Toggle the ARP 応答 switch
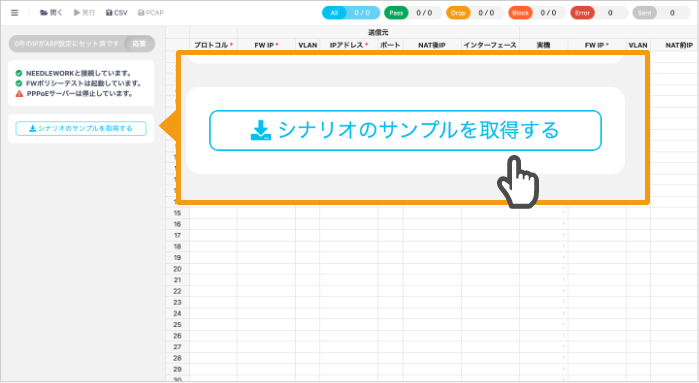699x383 pixels. pos(139,44)
